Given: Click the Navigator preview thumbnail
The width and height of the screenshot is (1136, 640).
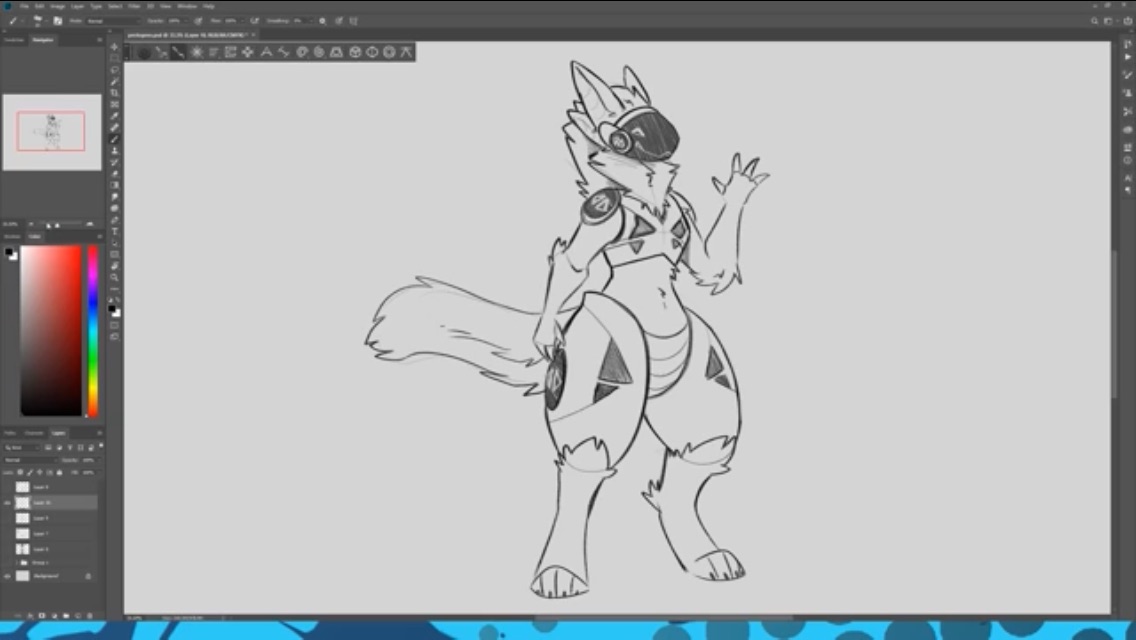Looking at the screenshot, I should 52,132.
